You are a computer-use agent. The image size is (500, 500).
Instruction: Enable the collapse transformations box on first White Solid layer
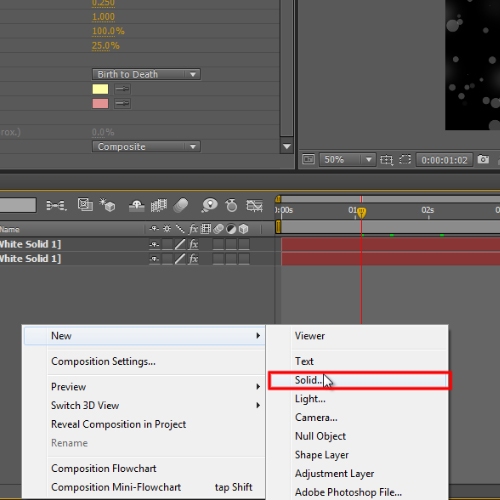167,244
